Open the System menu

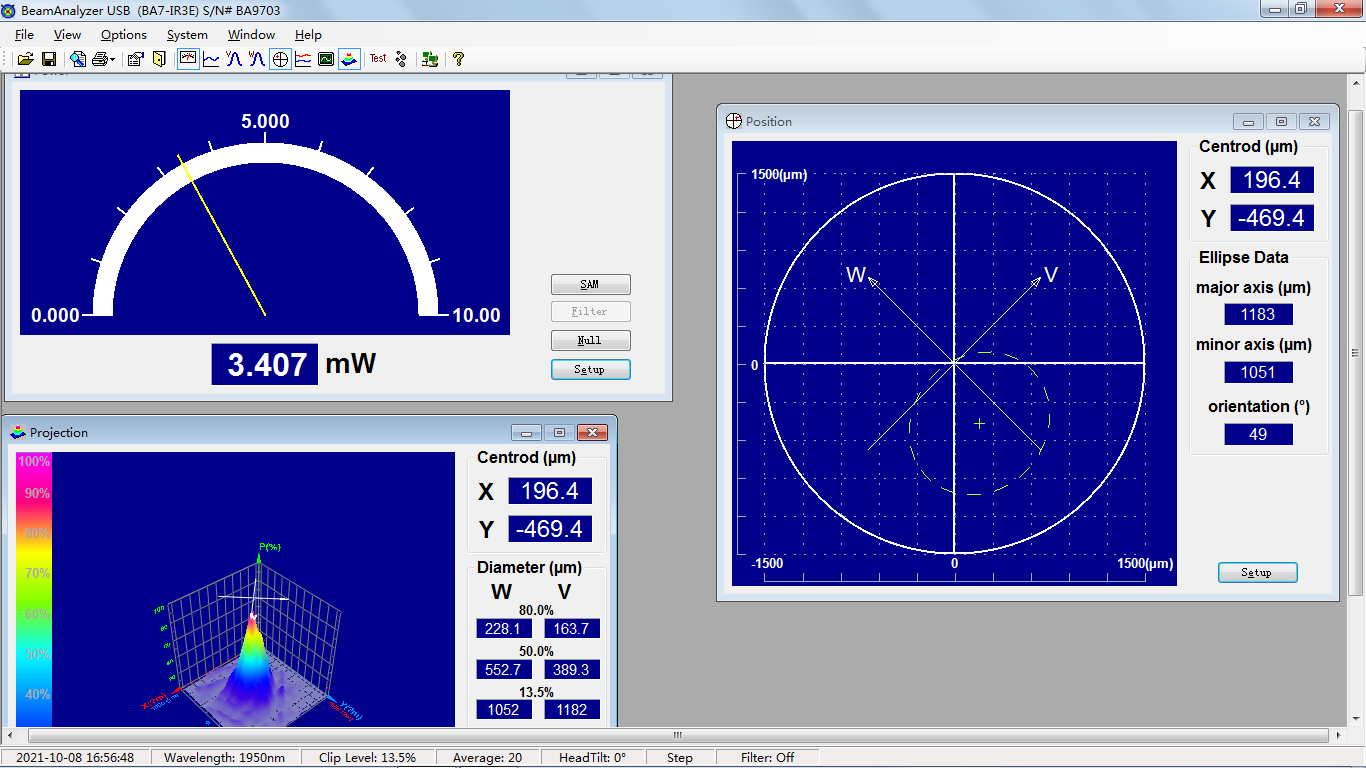[187, 35]
